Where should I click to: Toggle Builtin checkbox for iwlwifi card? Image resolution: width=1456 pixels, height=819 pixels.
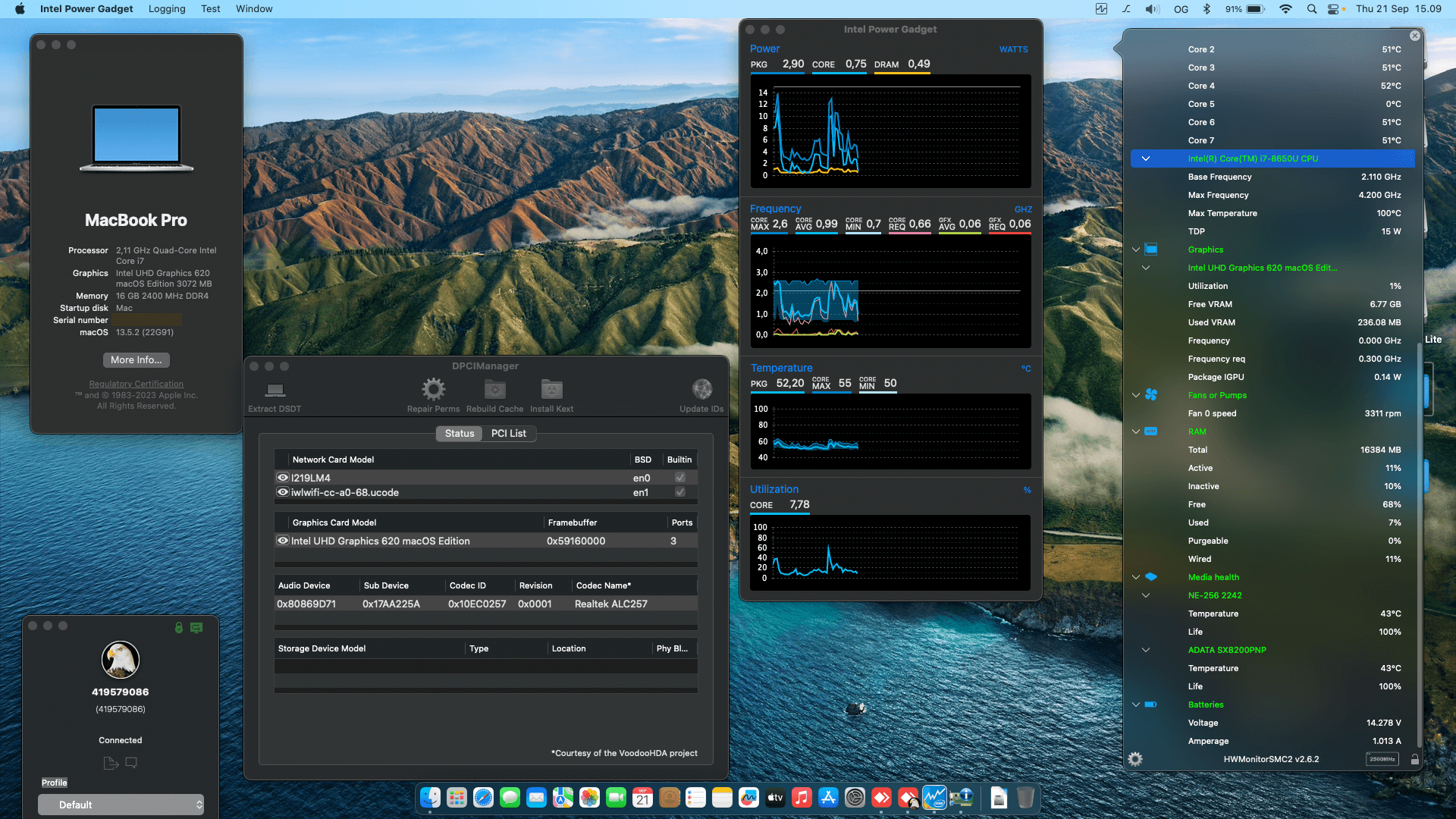pyautogui.click(x=680, y=492)
